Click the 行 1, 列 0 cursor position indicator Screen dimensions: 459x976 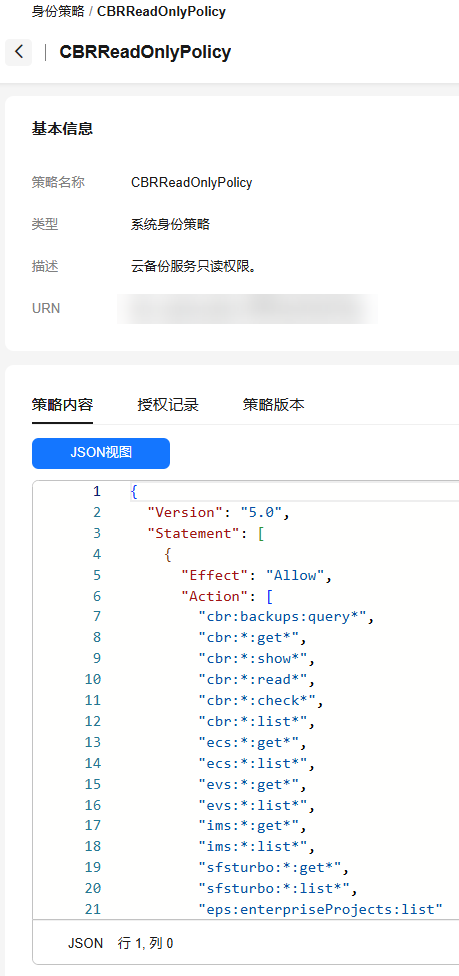point(146,944)
